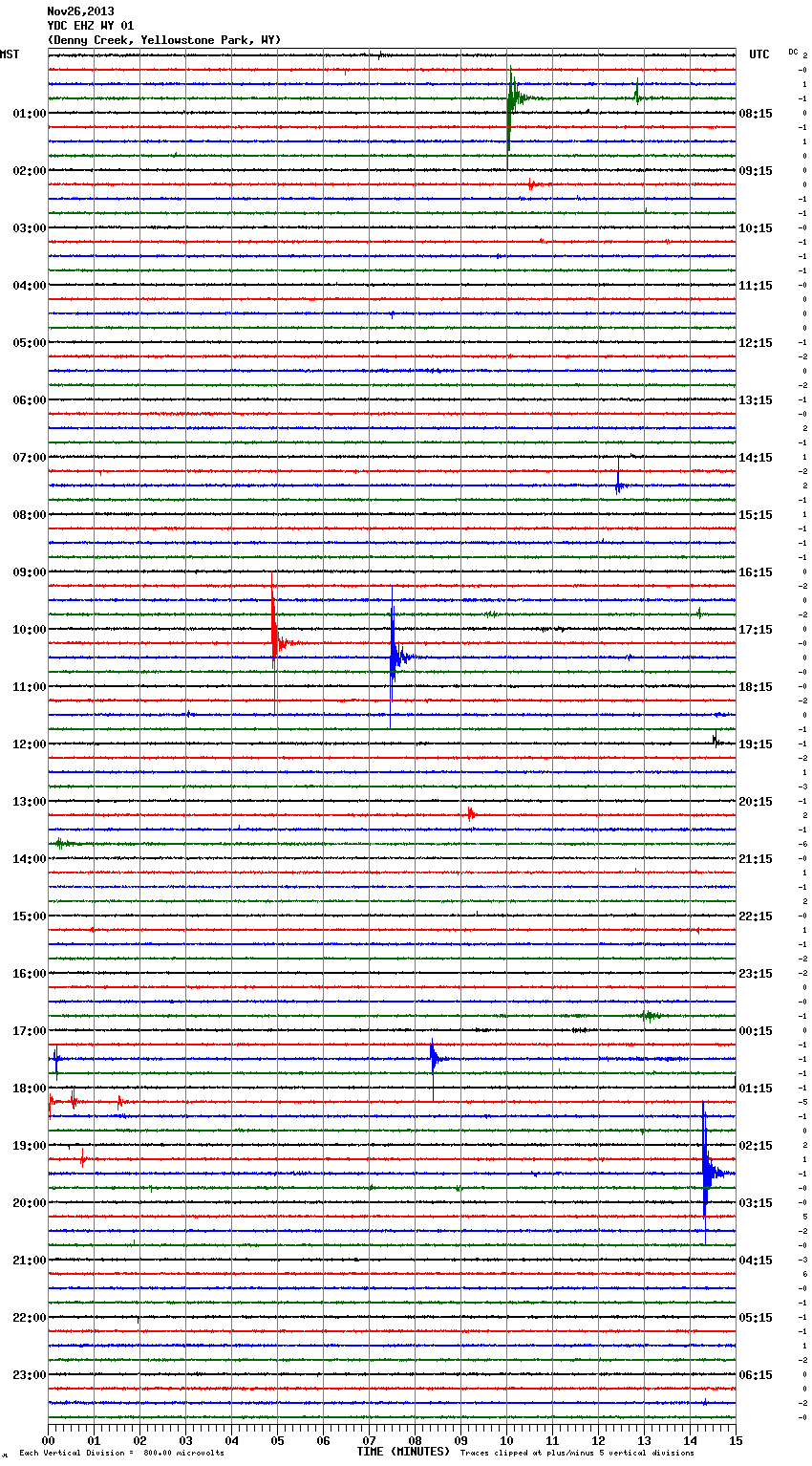Select the 04:00 MST time label

(x=30, y=286)
